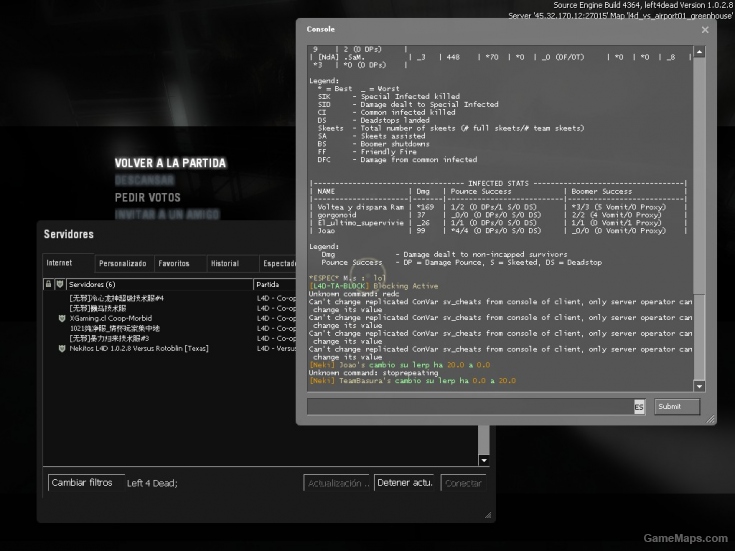Sort by Partida column header
This screenshot has width=735, height=551.
pyautogui.click(x=275, y=284)
